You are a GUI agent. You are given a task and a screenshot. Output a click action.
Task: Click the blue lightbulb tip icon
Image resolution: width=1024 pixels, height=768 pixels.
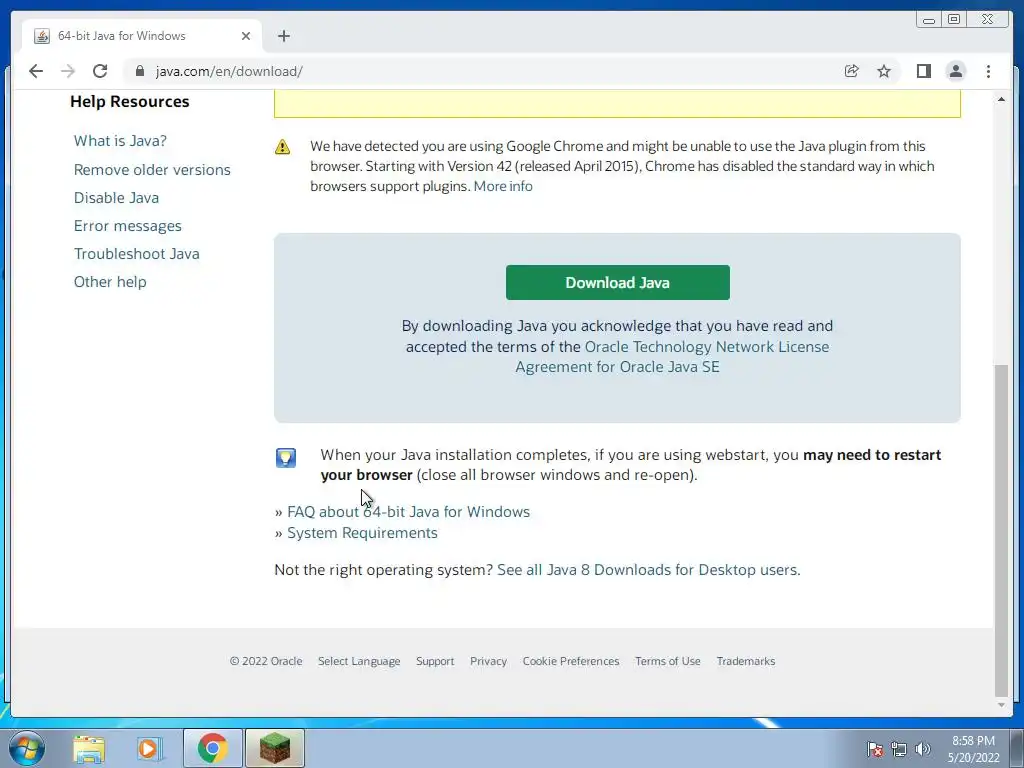pos(286,458)
